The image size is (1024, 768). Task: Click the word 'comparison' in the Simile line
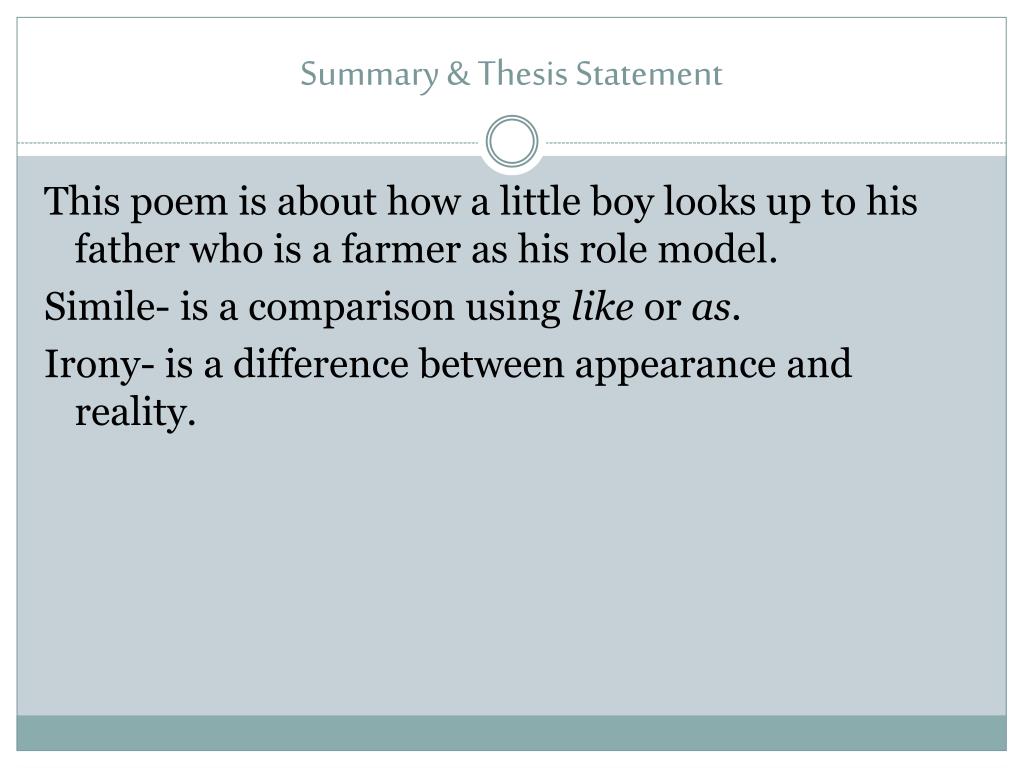tap(351, 308)
